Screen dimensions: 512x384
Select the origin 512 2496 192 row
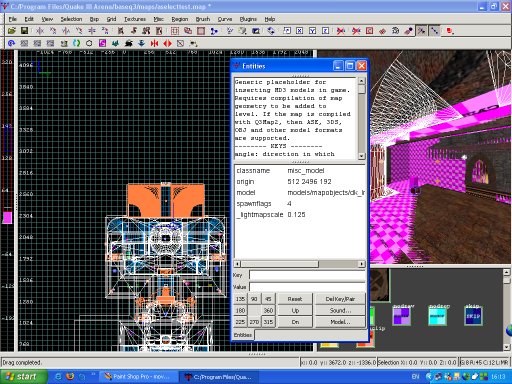click(300, 181)
